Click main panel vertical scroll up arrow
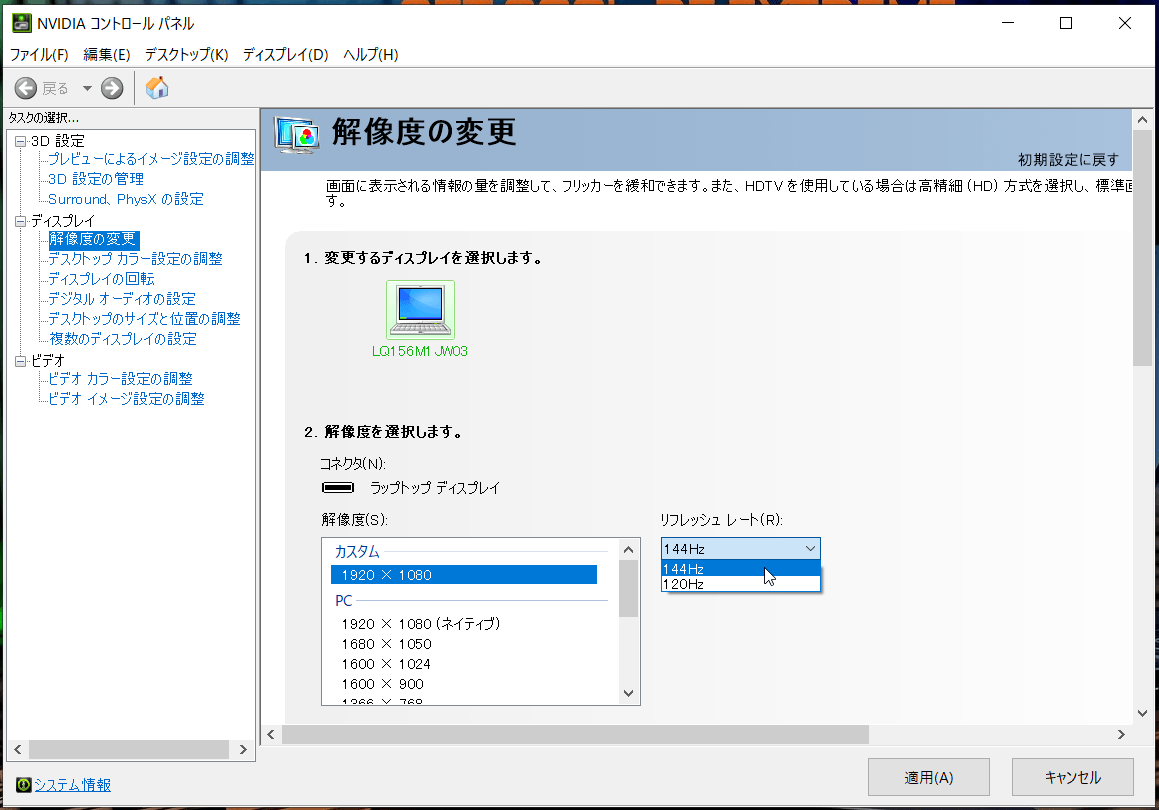This screenshot has width=1159, height=810. pyautogui.click(x=1142, y=120)
